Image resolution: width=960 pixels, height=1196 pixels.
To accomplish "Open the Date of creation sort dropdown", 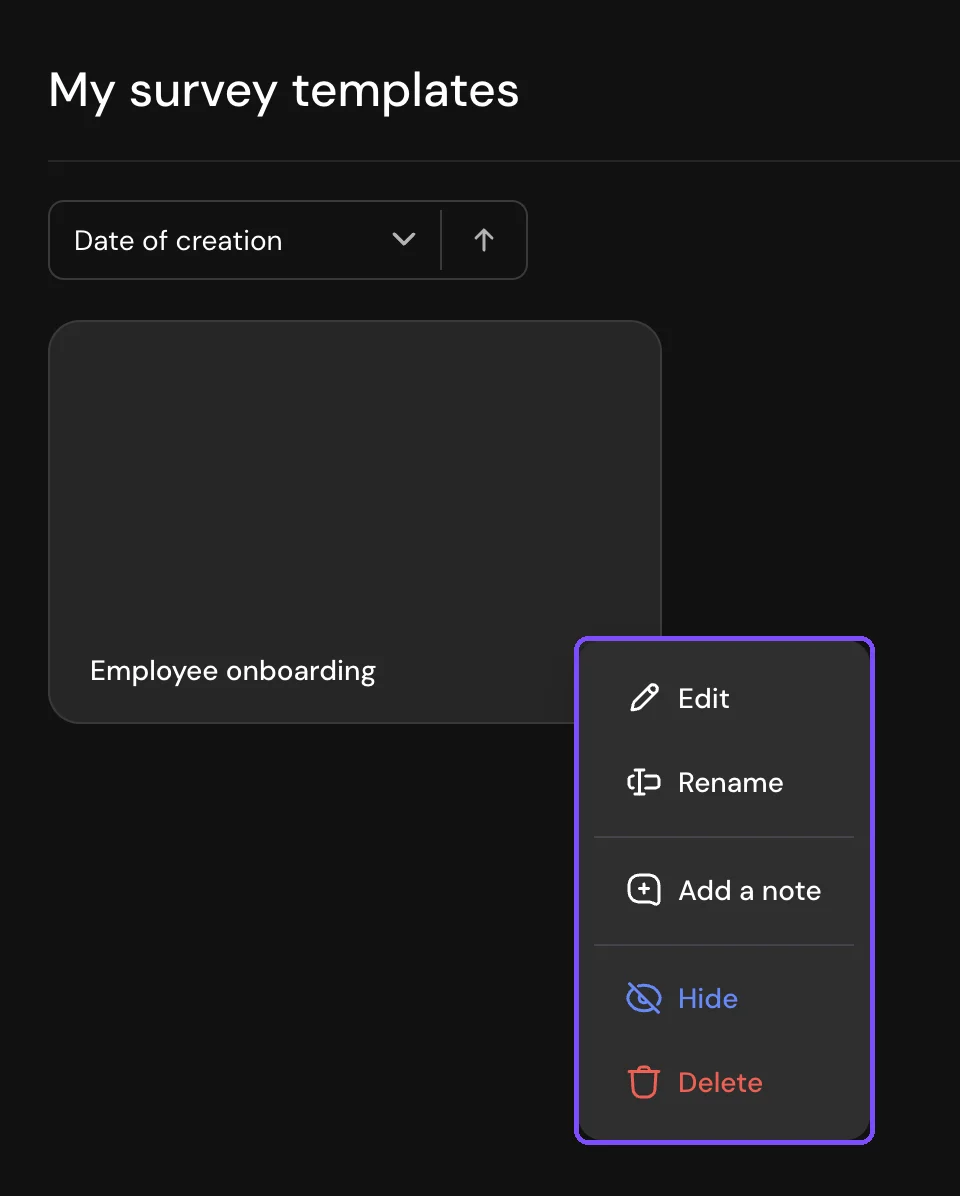I will [245, 240].
